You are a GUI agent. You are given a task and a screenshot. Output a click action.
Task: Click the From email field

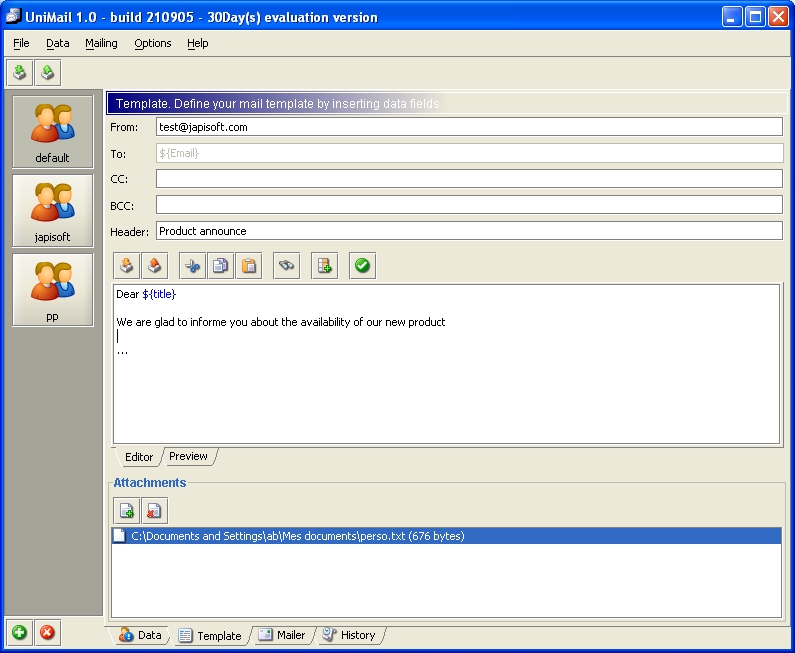(x=469, y=127)
